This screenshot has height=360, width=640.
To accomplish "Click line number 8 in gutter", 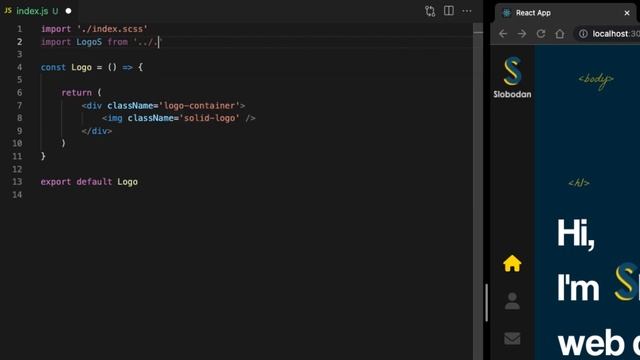I will coord(19,118).
